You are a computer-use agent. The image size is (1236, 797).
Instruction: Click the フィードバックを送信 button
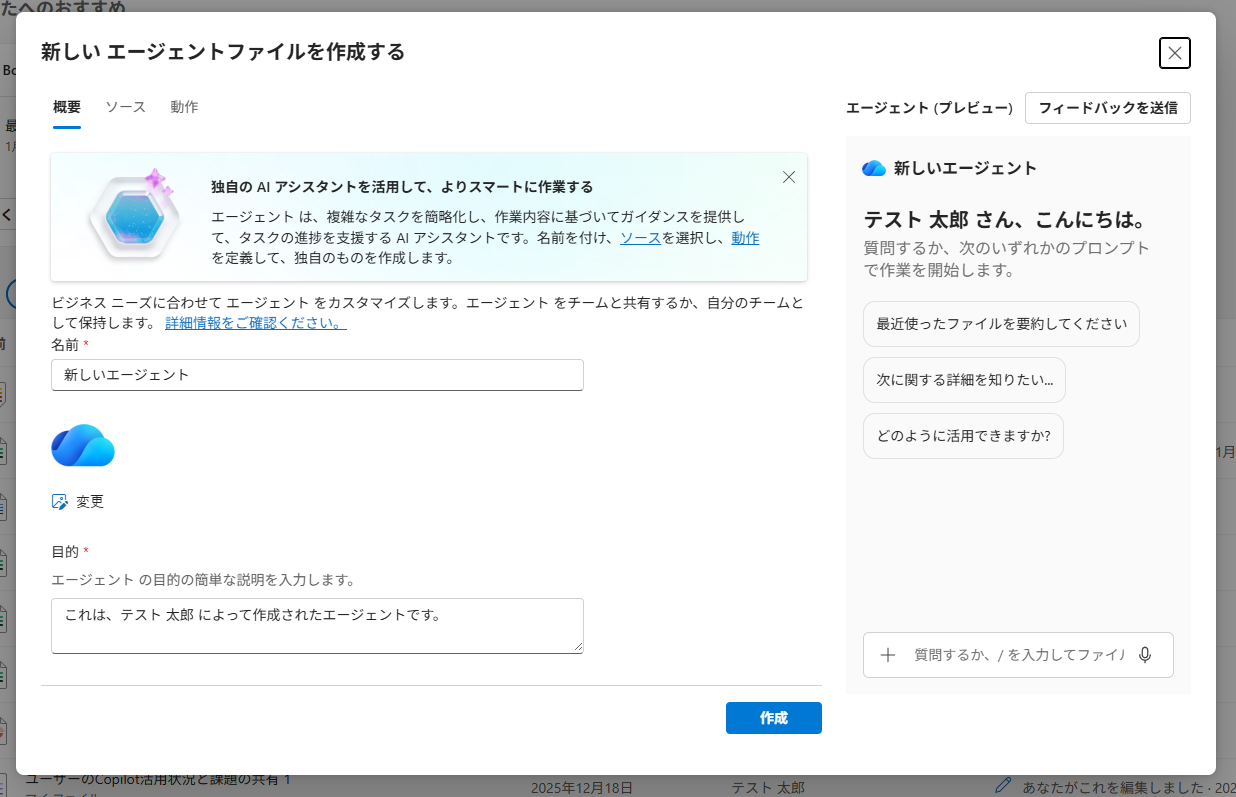click(1107, 108)
